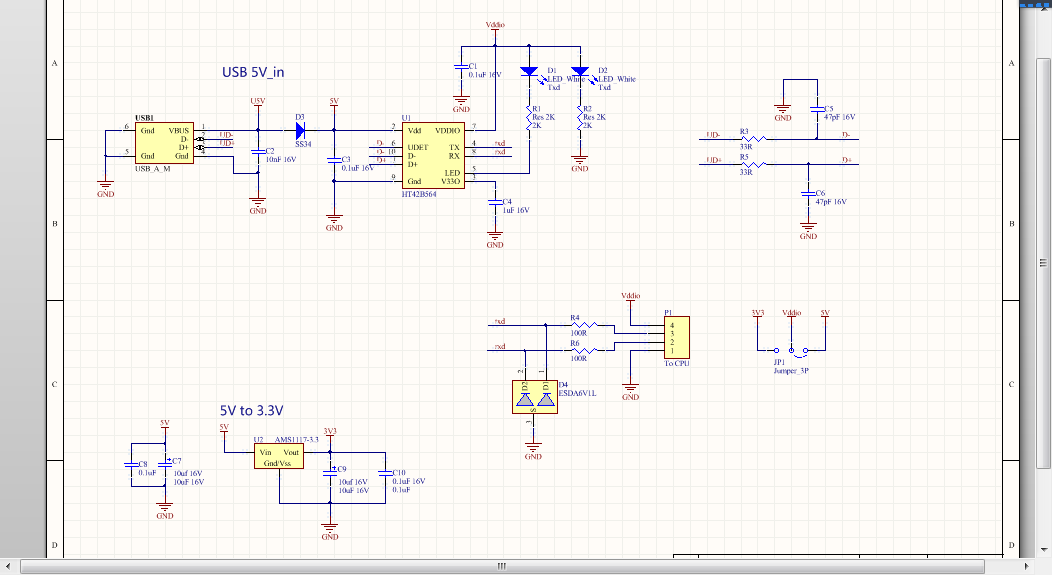Click the horizontal scrollbar left arrow
The width and height of the screenshot is (1052, 575).
8,566
